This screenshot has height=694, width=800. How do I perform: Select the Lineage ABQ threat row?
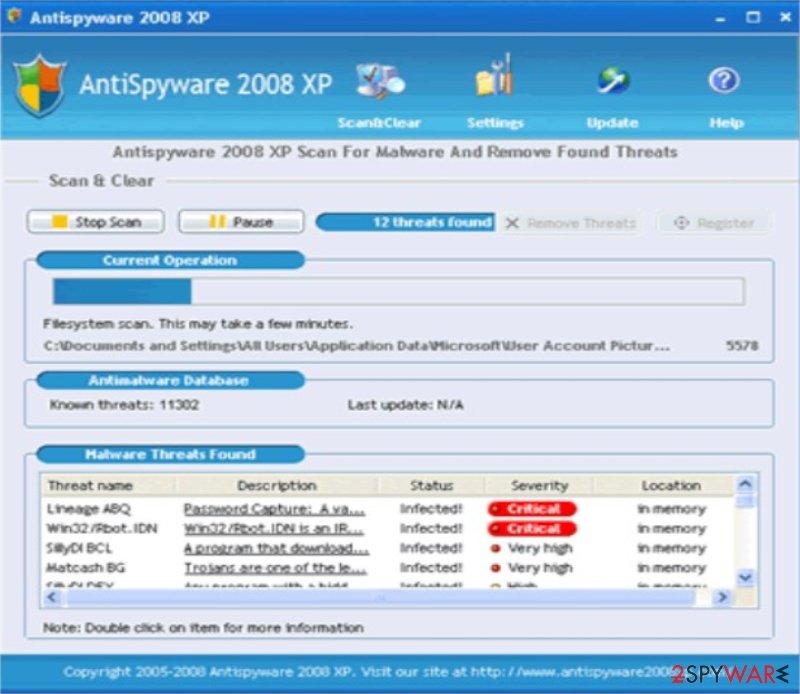coord(388,509)
